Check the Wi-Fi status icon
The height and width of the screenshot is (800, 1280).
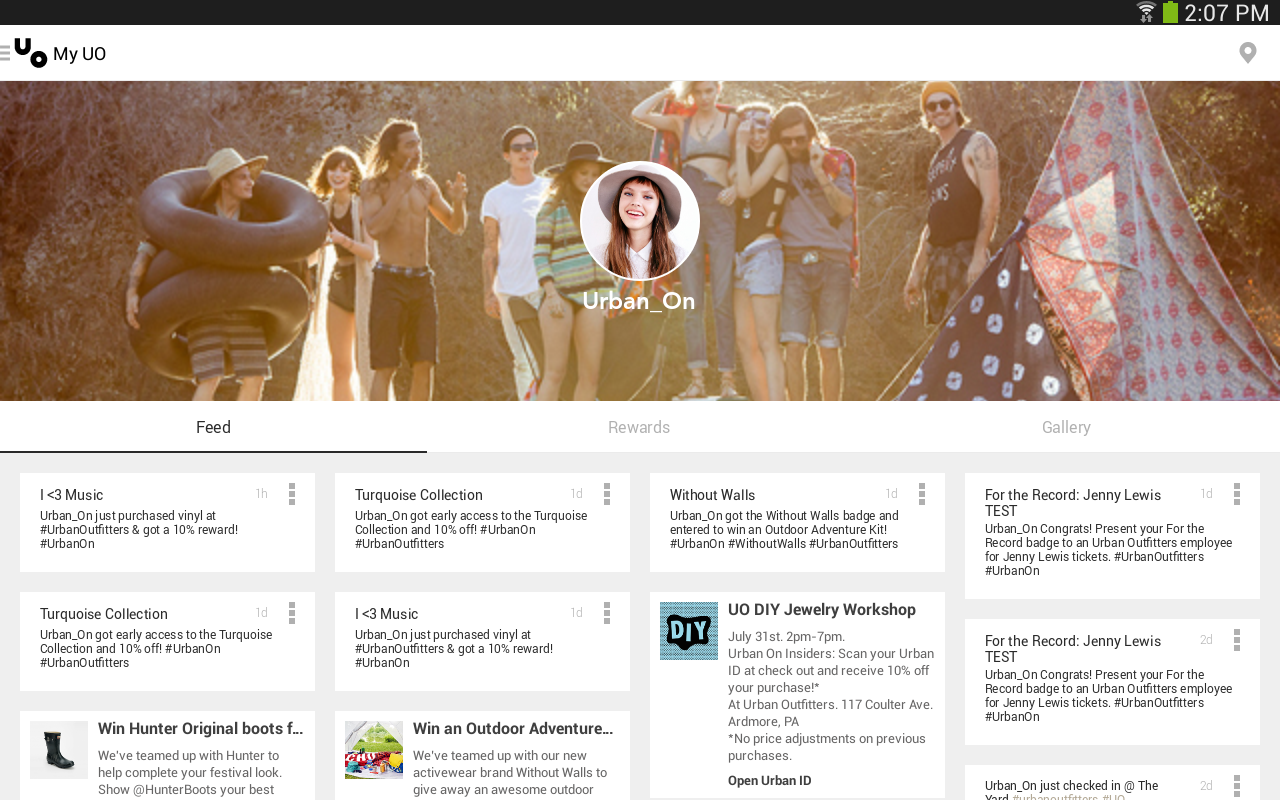1146,12
